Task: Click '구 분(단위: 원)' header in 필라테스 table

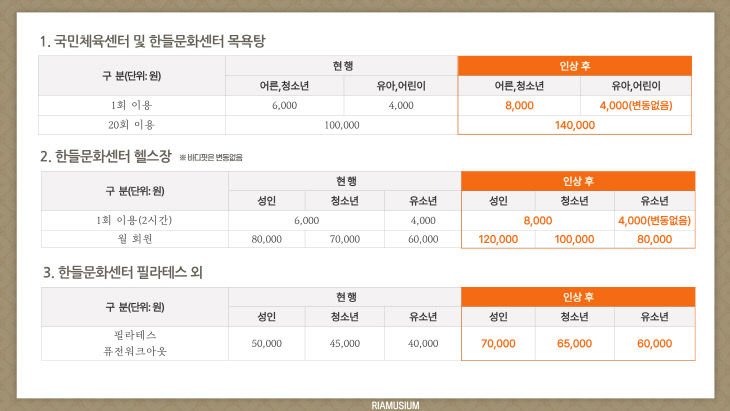Action: click(x=134, y=307)
